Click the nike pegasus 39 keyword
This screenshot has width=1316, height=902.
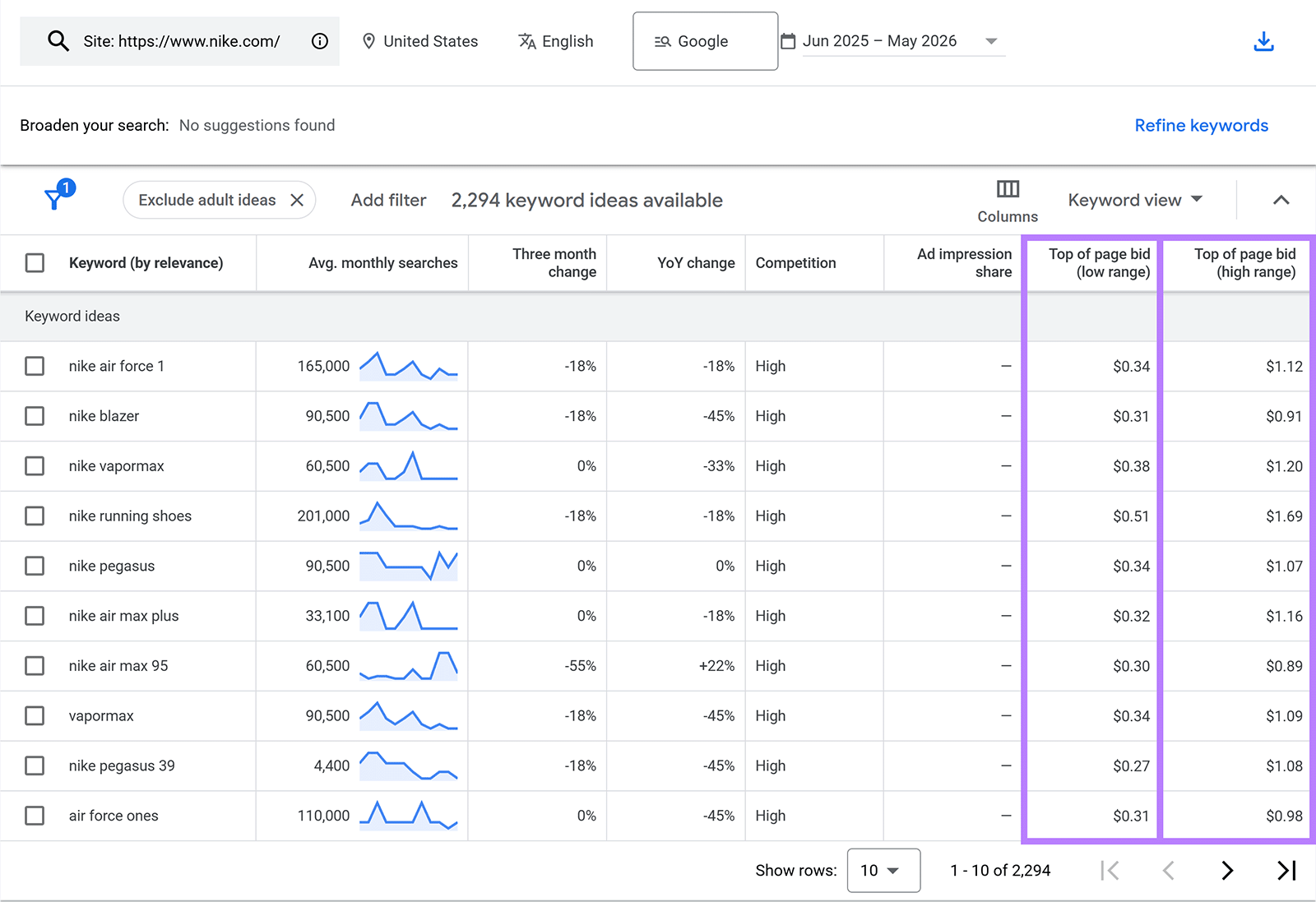tap(122, 766)
